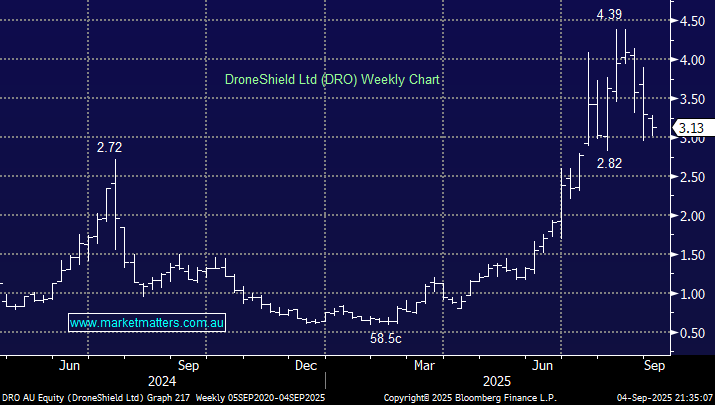Screen dimensions: 715x405
Task: Click the Jun 2025 x-axis label
Action: click(543, 365)
